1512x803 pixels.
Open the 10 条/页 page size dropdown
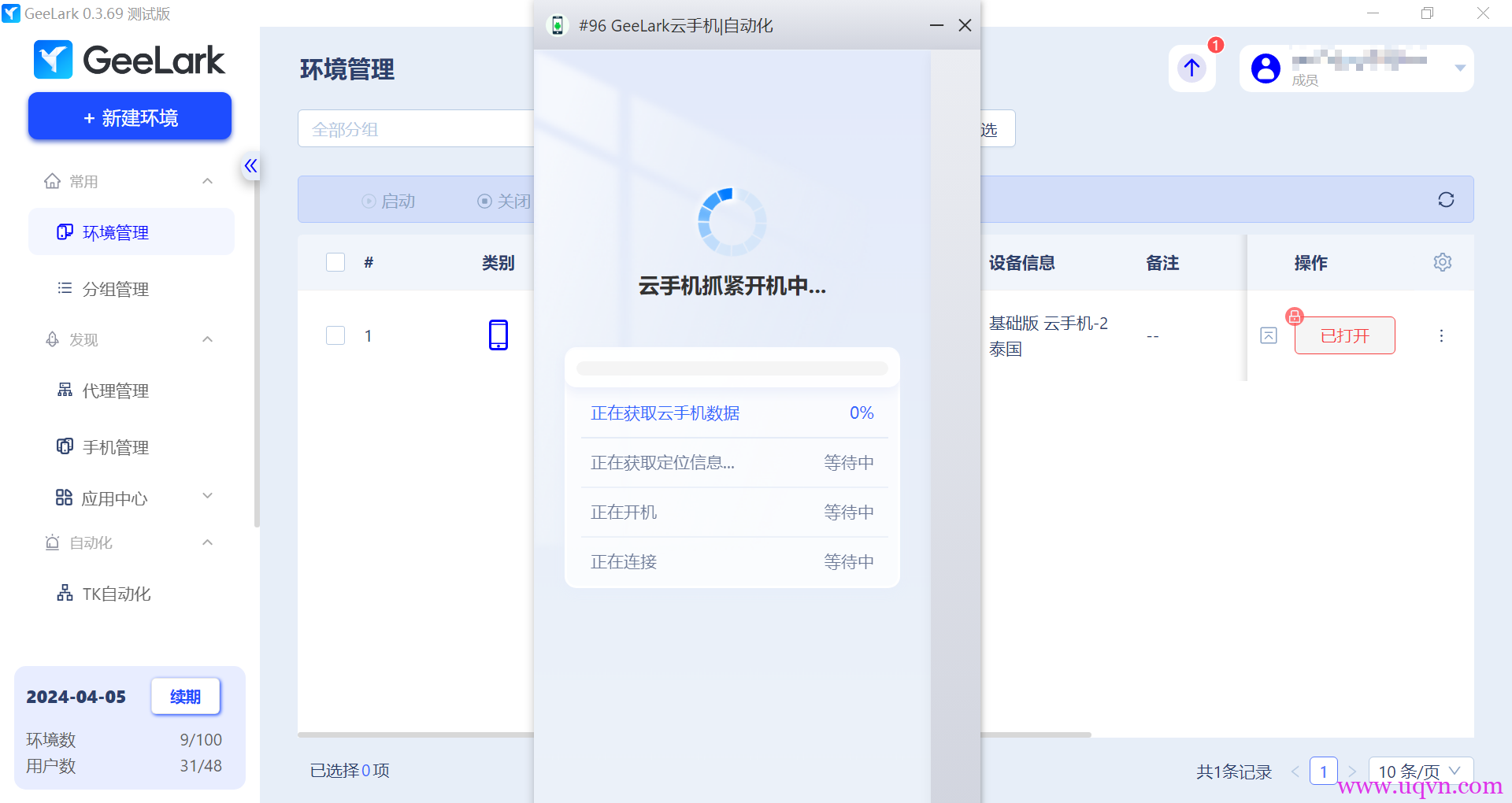(x=1420, y=772)
